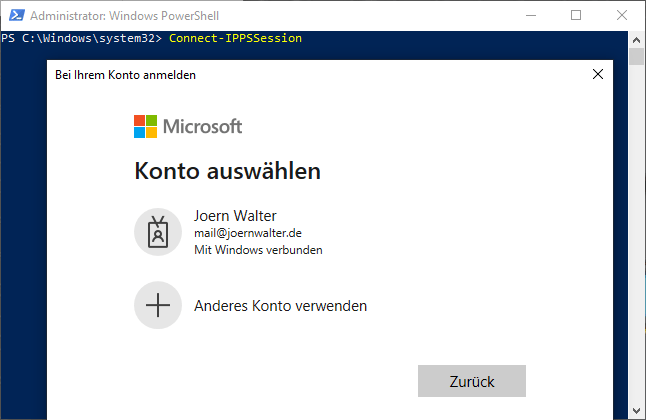Maximize the PowerShell window
This screenshot has width=646, height=420.
[x=576, y=15]
